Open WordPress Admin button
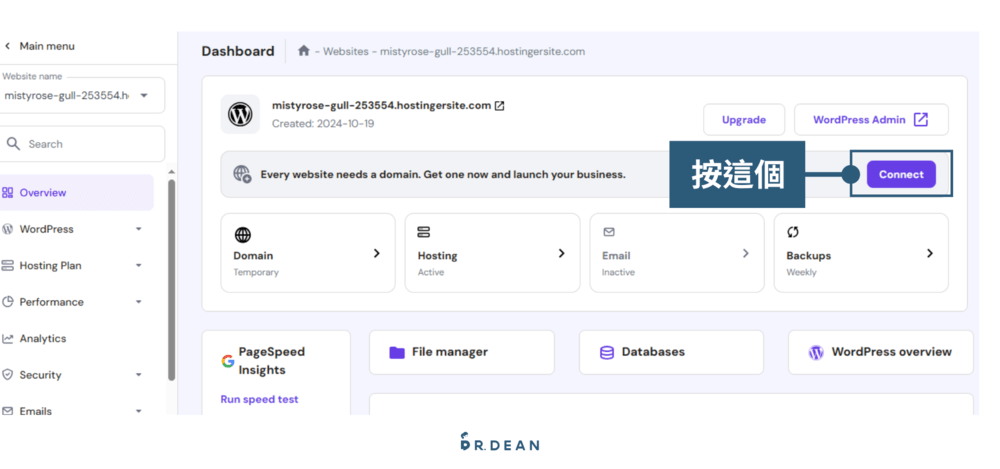Viewport: 1000px width, 469px height. 871,119
